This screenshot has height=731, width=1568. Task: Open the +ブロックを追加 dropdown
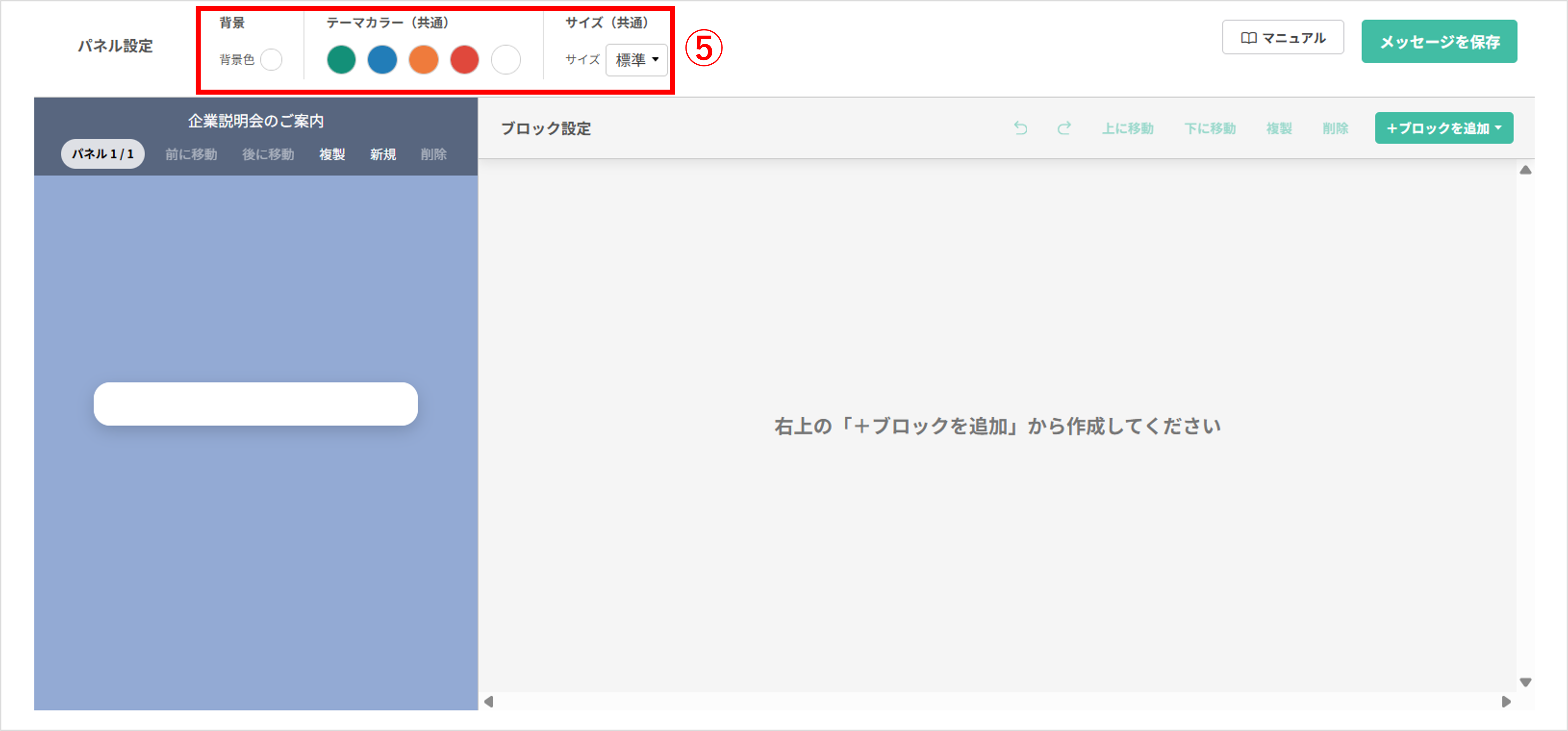[1443, 128]
